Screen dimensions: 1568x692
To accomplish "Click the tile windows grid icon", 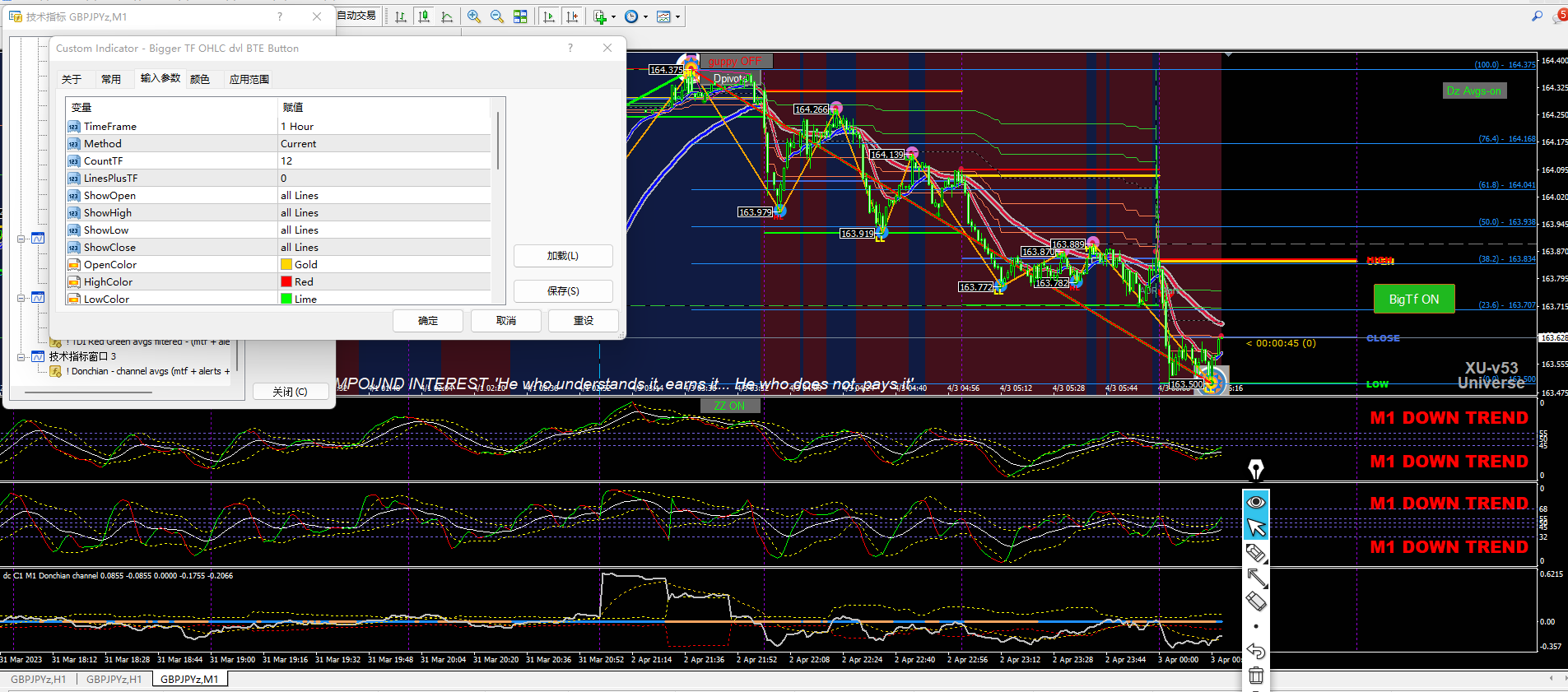I will pyautogui.click(x=520, y=16).
